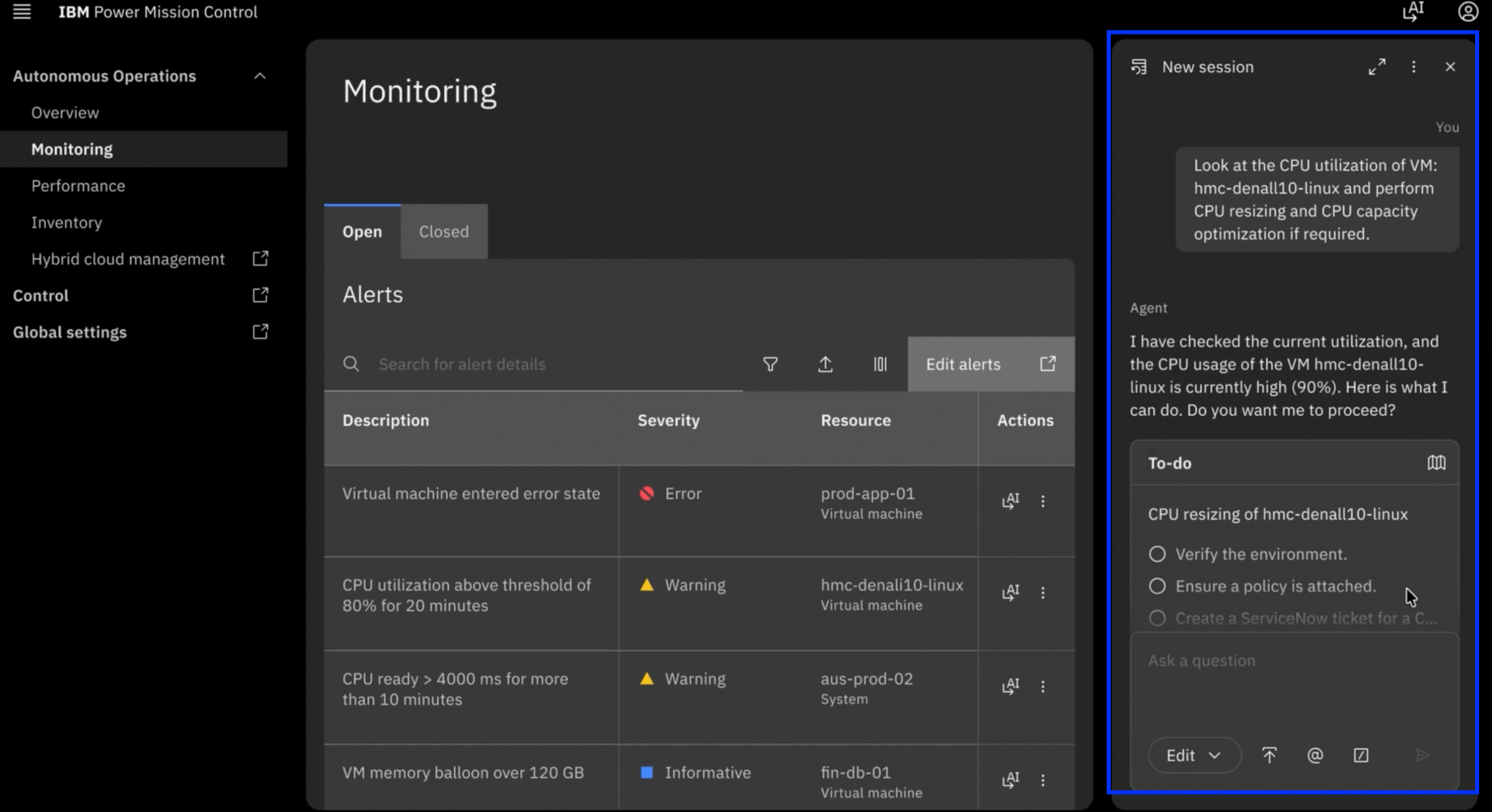1492x812 pixels.
Task: Sort by the Resource column header
Action: [x=856, y=421]
